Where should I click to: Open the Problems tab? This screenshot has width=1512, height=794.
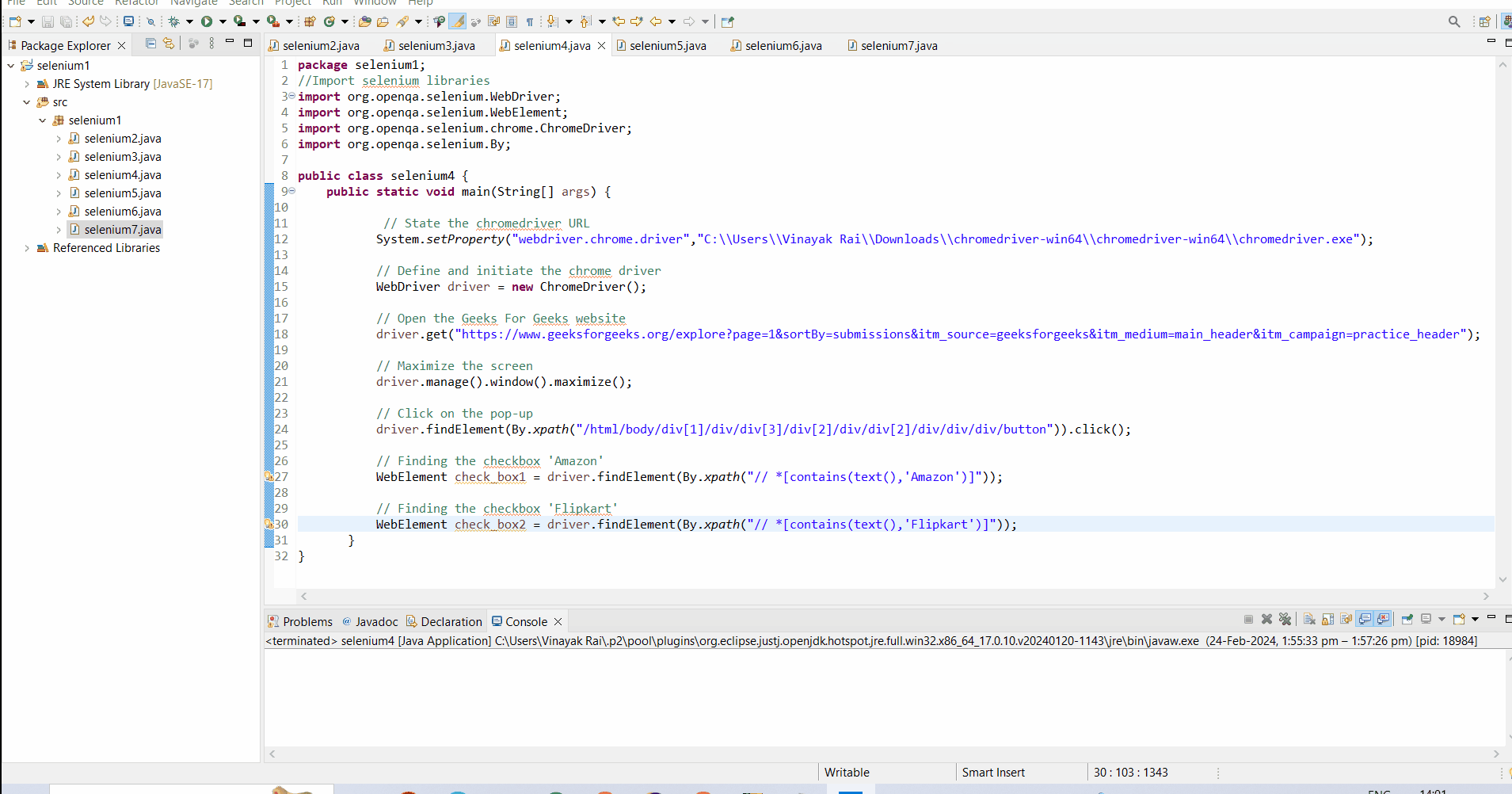300,622
